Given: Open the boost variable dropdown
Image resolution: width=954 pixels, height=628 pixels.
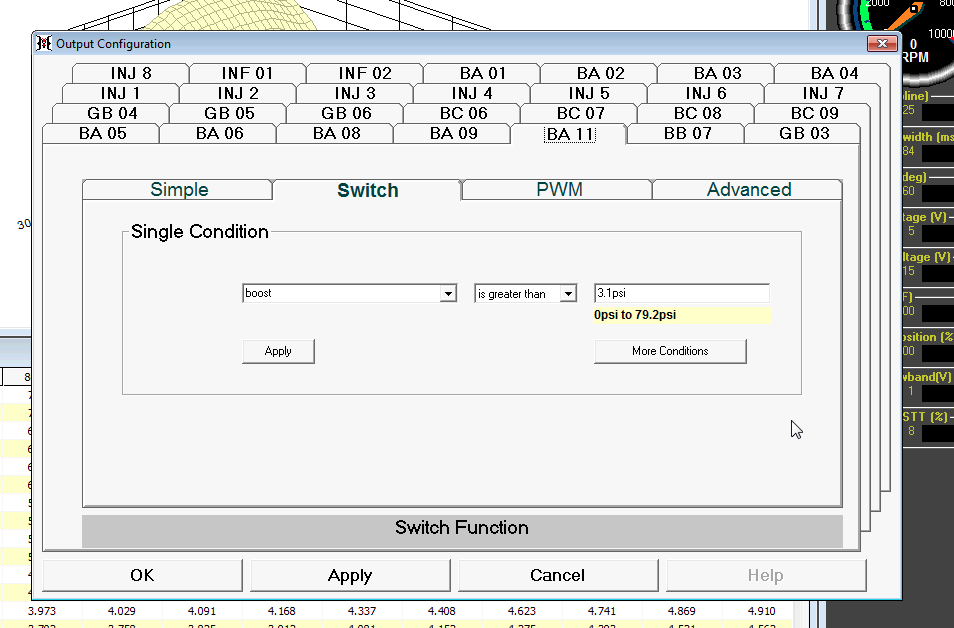Looking at the screenshot, I should pyautogui.click(x=448, y=294).
